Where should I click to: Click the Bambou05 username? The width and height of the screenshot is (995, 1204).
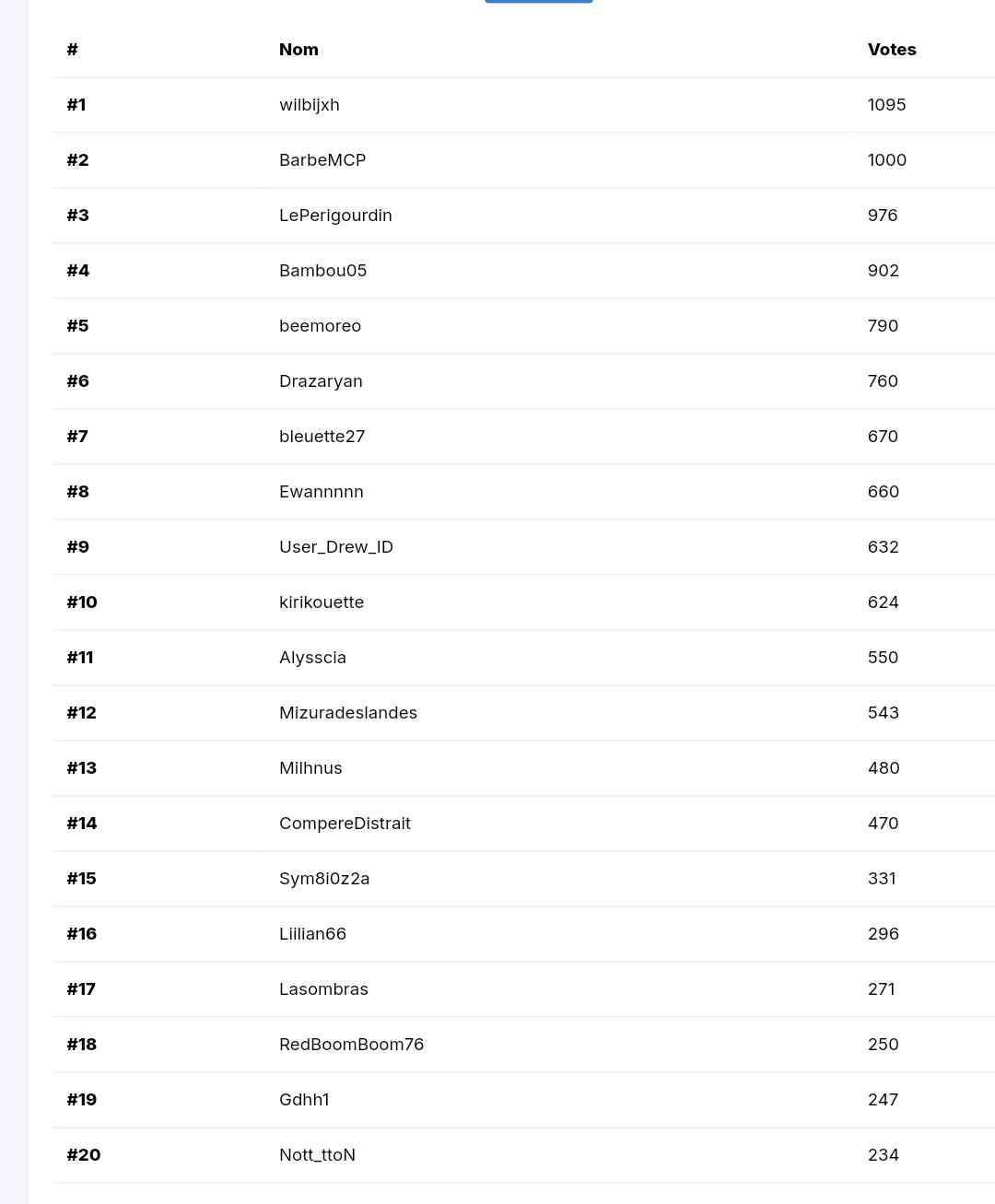tap(322, 271)
